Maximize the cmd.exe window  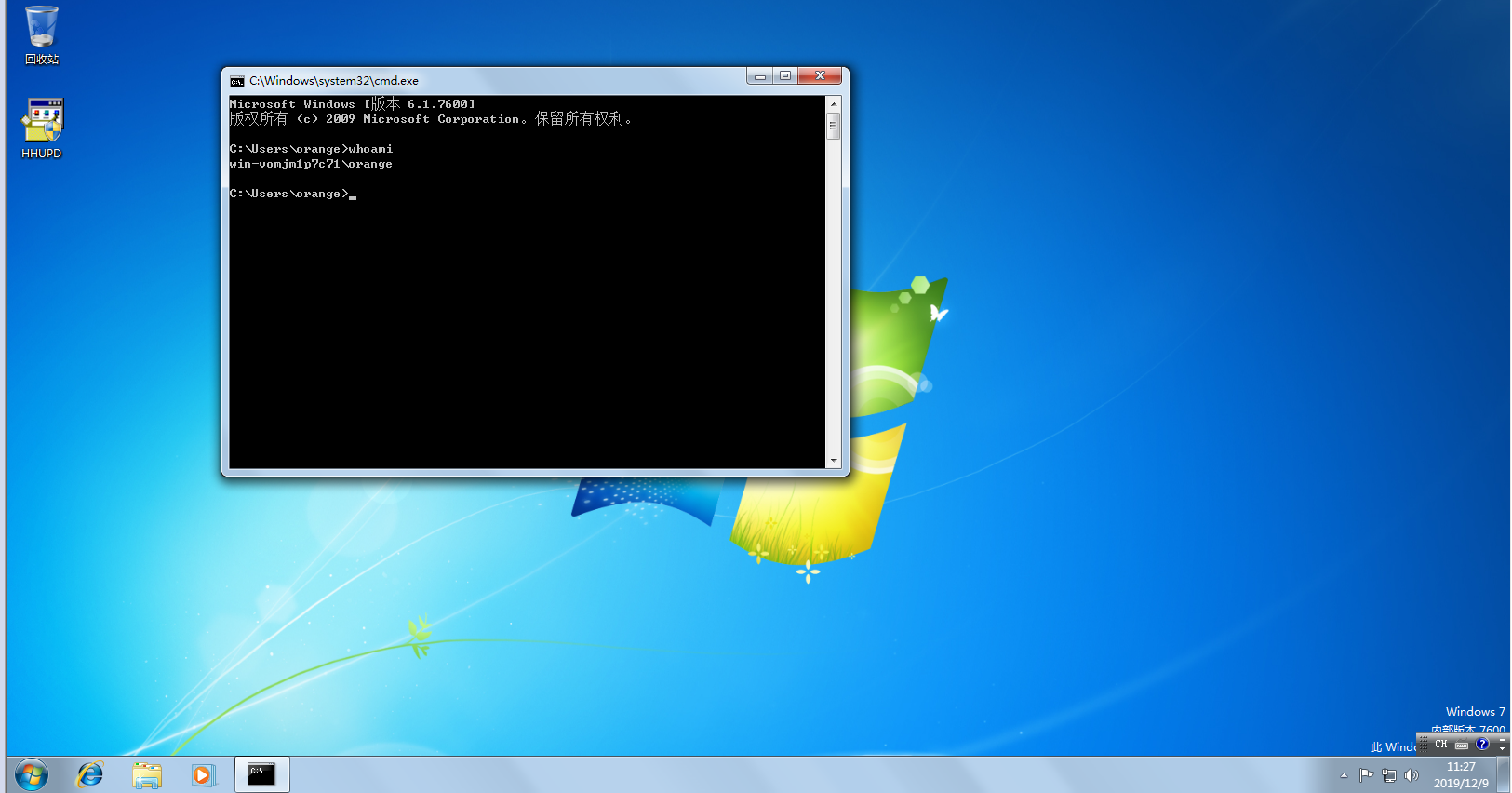click(x=785, y=76)
